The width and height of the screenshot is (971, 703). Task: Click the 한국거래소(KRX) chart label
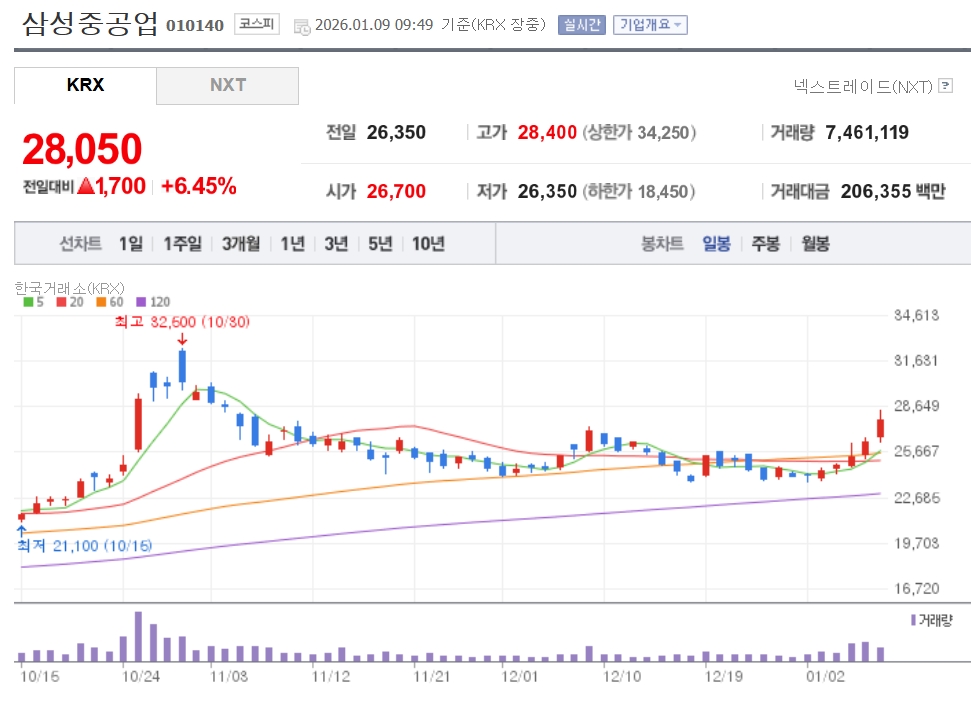[x=69, y=288]
